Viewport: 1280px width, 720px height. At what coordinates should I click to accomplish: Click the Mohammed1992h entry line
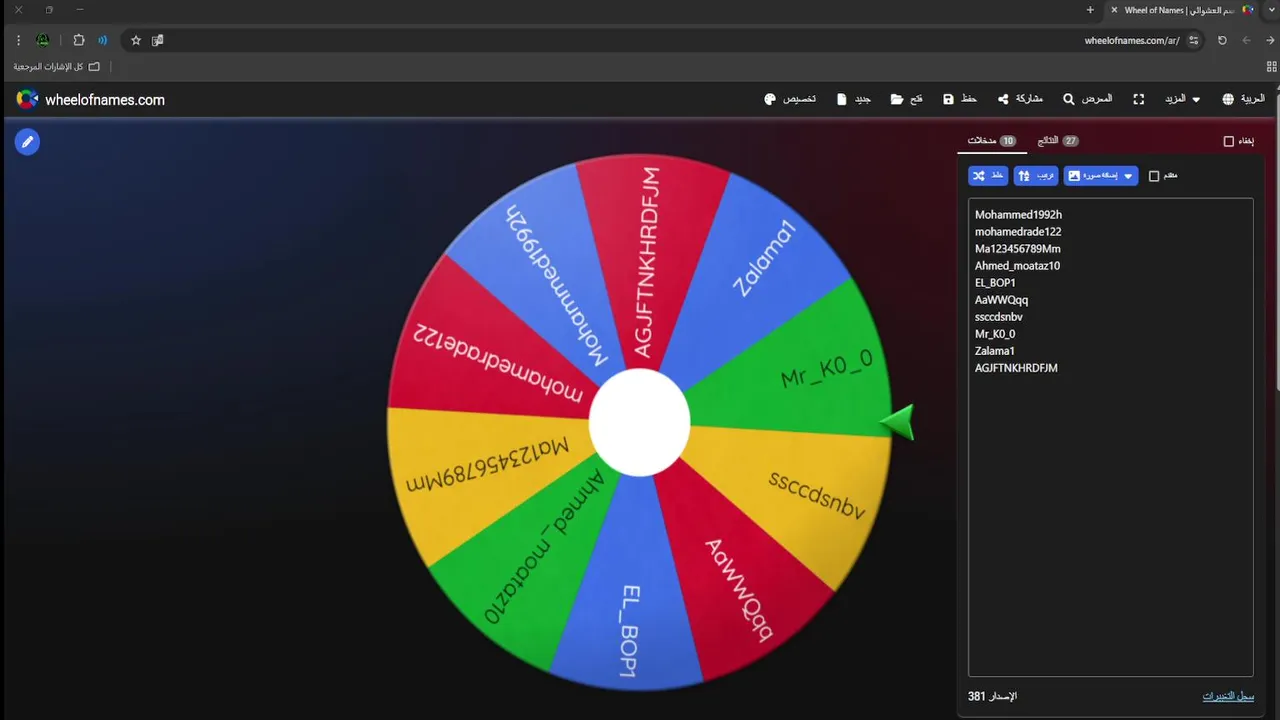coord(1018,215)
